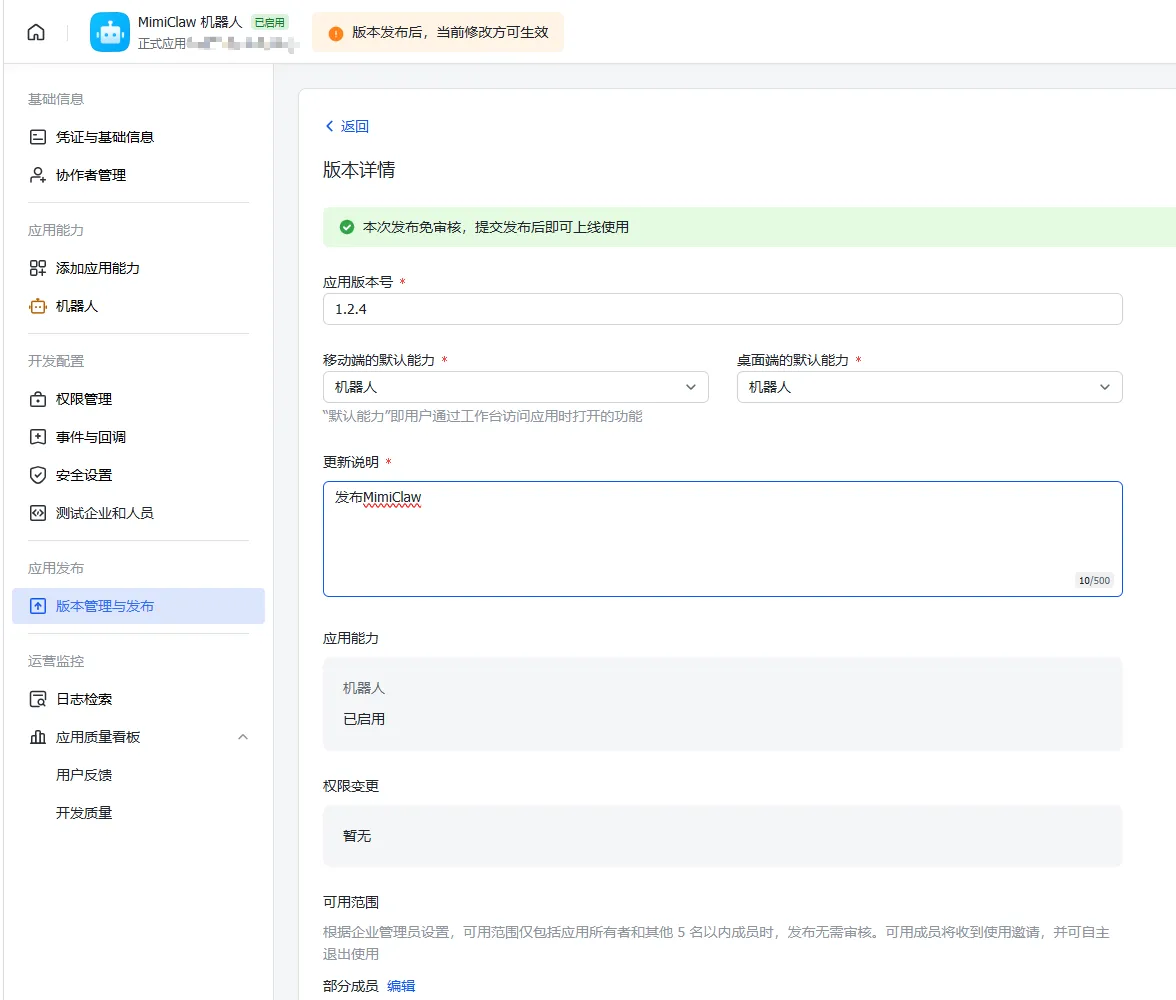
Task: Click inside the 更新说明 text area
Action: pos(722,540)
